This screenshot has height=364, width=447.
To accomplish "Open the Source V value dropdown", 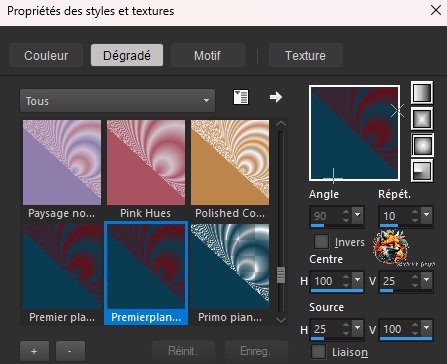I will pos(426,328).
